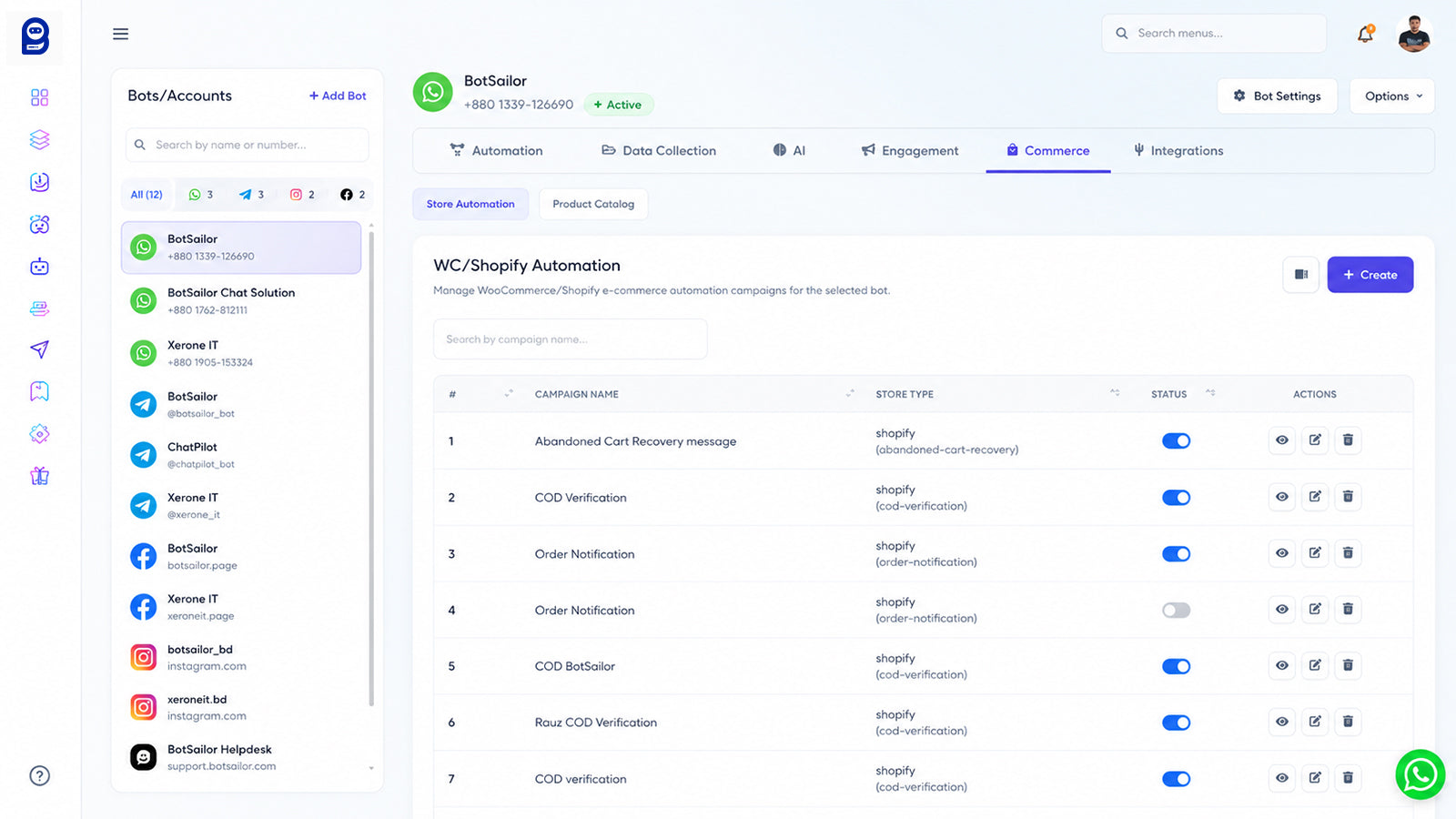
Task: Edit the Rauz COD Verification campaign
Action: pyautogui.click(x=1315, y=722)
